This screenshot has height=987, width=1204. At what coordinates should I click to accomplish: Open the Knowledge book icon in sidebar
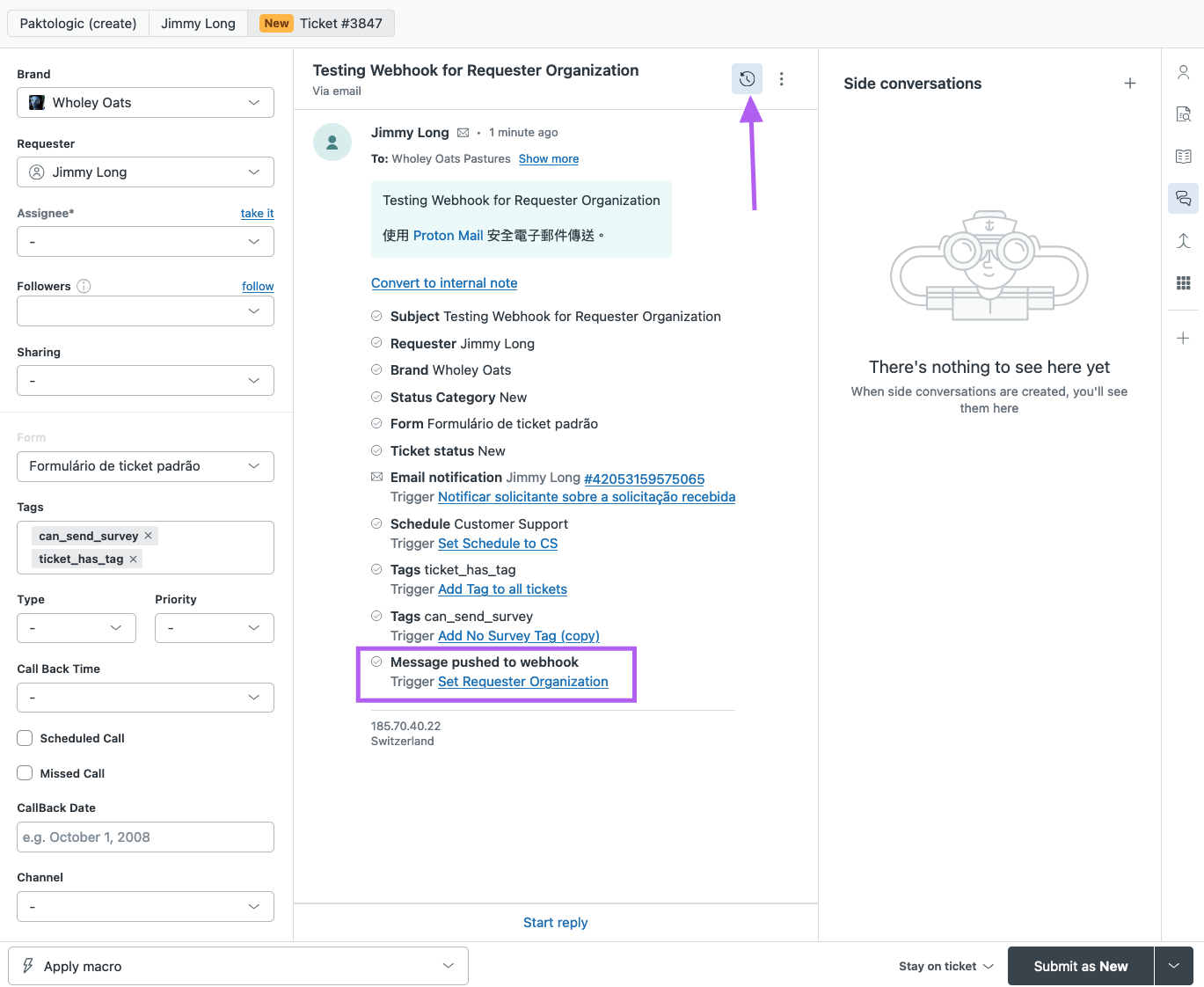click(1183, 156)
